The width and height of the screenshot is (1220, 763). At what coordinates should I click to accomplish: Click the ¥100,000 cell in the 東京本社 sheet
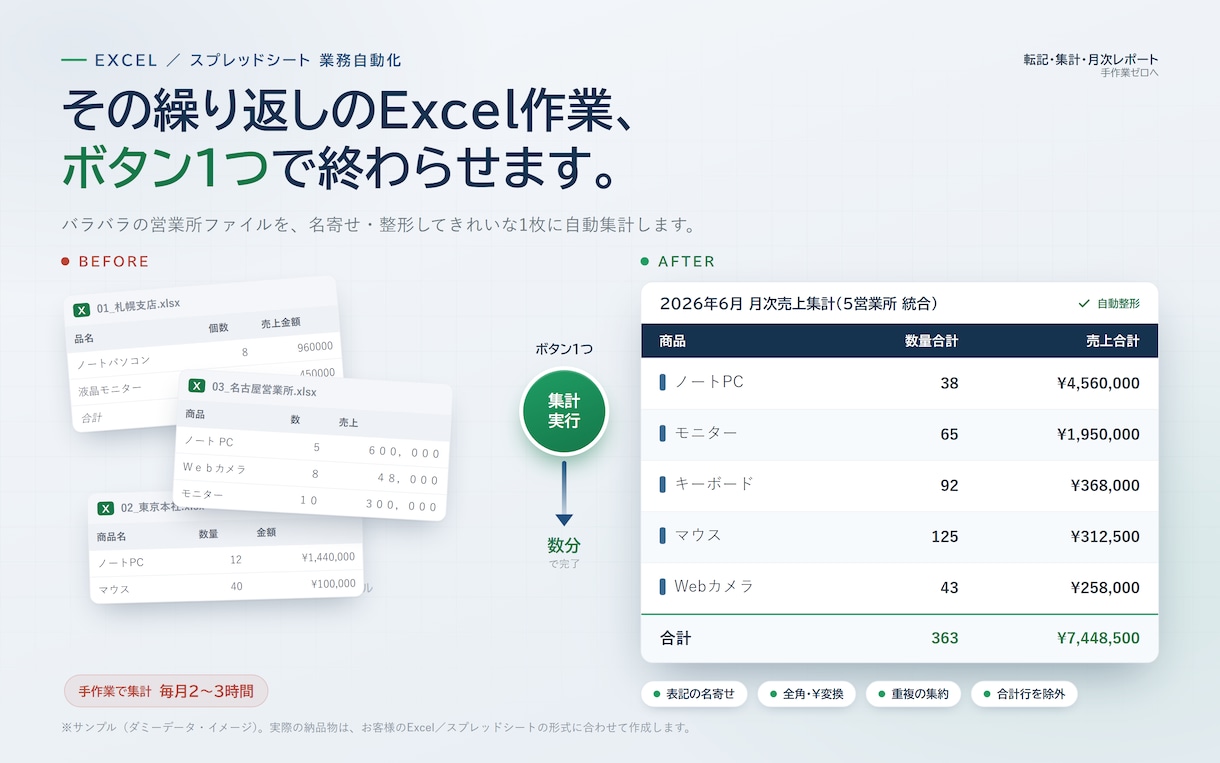333,584
